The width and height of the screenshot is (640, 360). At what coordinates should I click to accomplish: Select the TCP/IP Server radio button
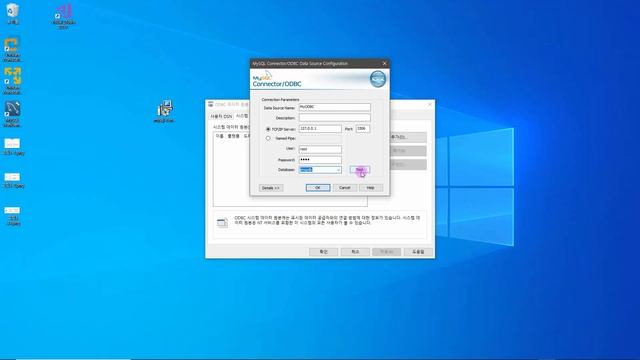pyautogui.click(x=268, y=129)
